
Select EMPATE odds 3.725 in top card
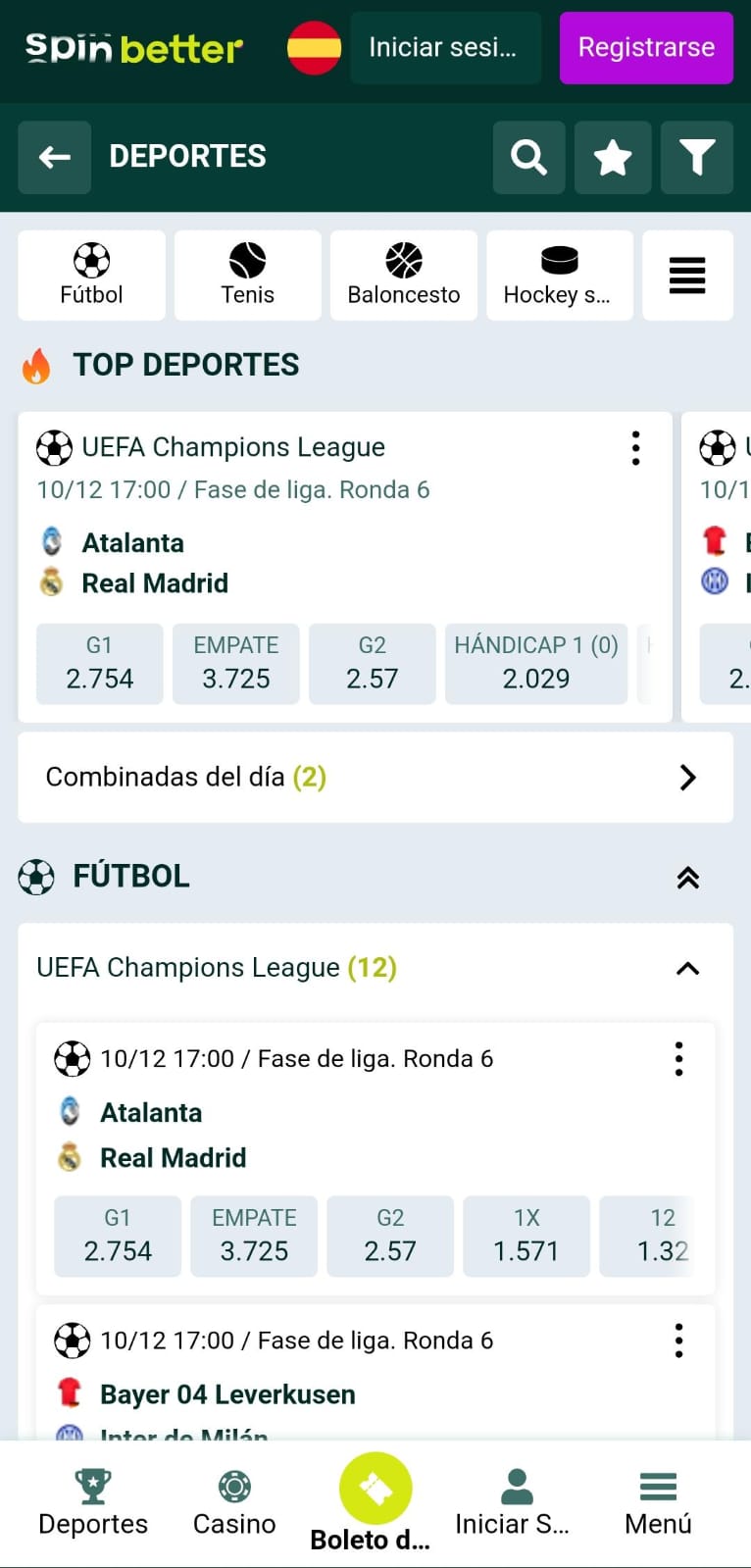click(235, 664)
